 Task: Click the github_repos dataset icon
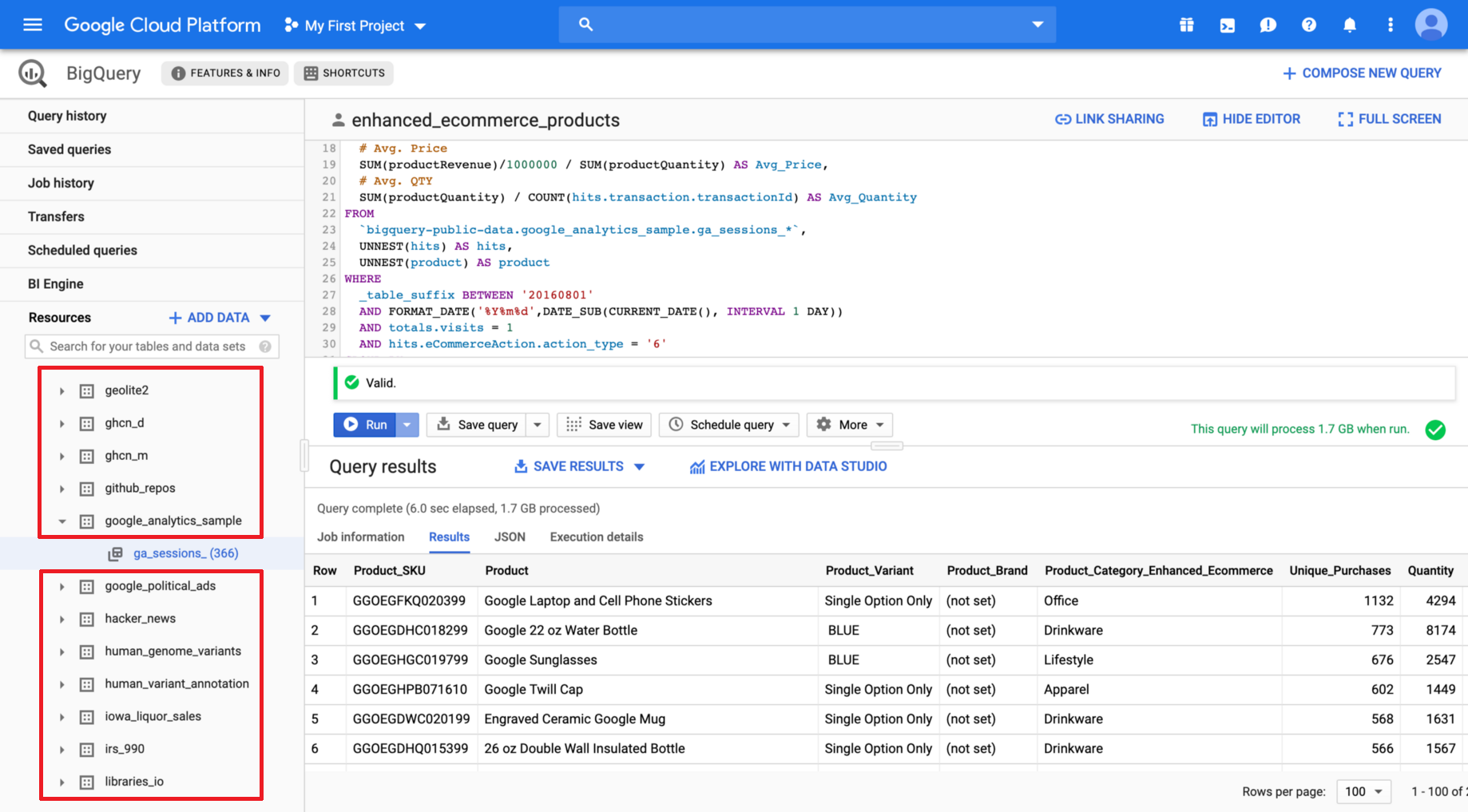[87, 489]
